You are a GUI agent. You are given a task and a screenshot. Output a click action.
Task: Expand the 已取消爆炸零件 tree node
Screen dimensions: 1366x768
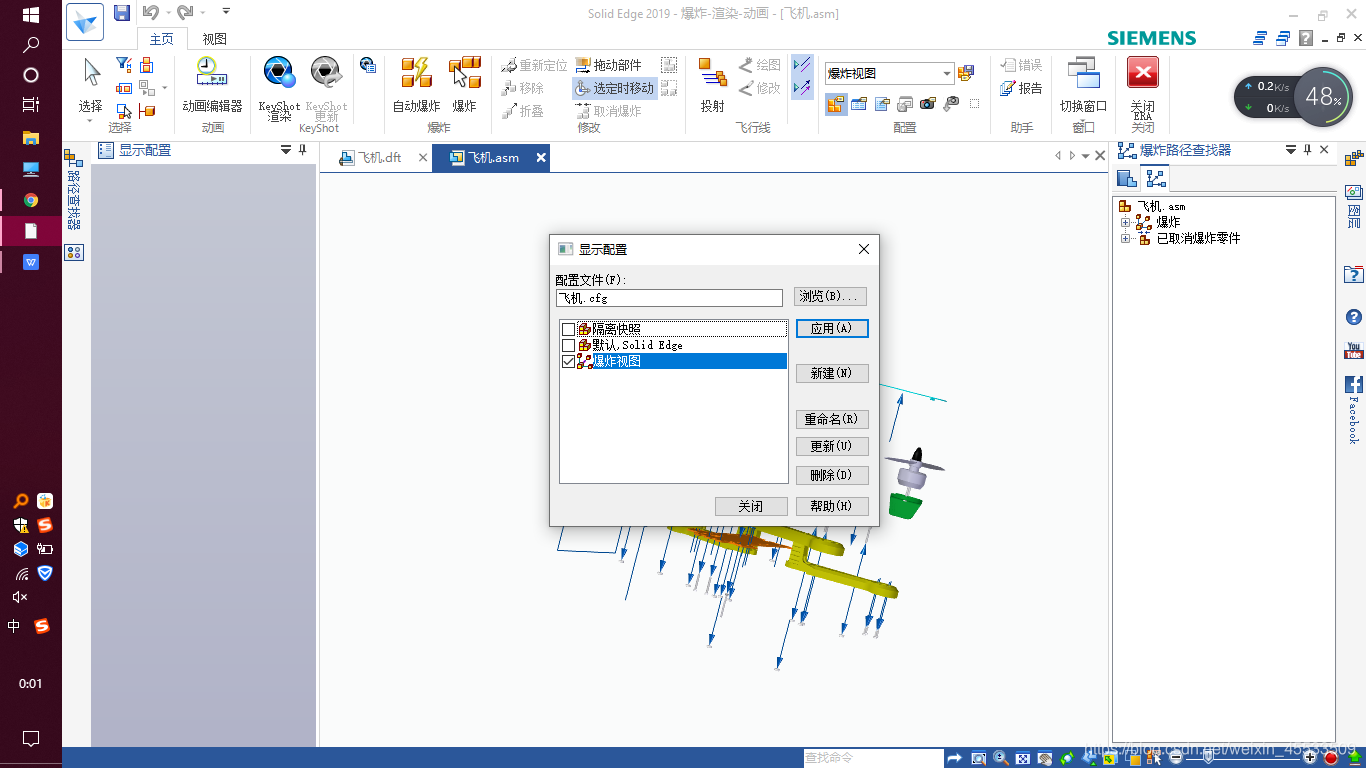pos(1125,238)
